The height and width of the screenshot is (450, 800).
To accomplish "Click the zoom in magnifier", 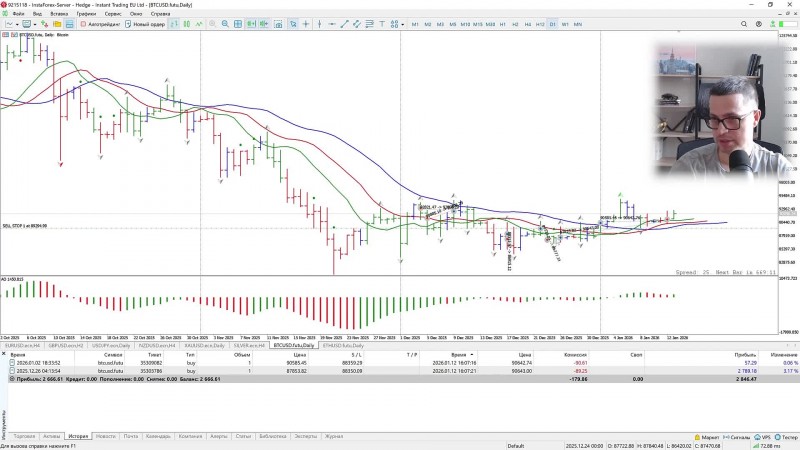I will 212,24.
